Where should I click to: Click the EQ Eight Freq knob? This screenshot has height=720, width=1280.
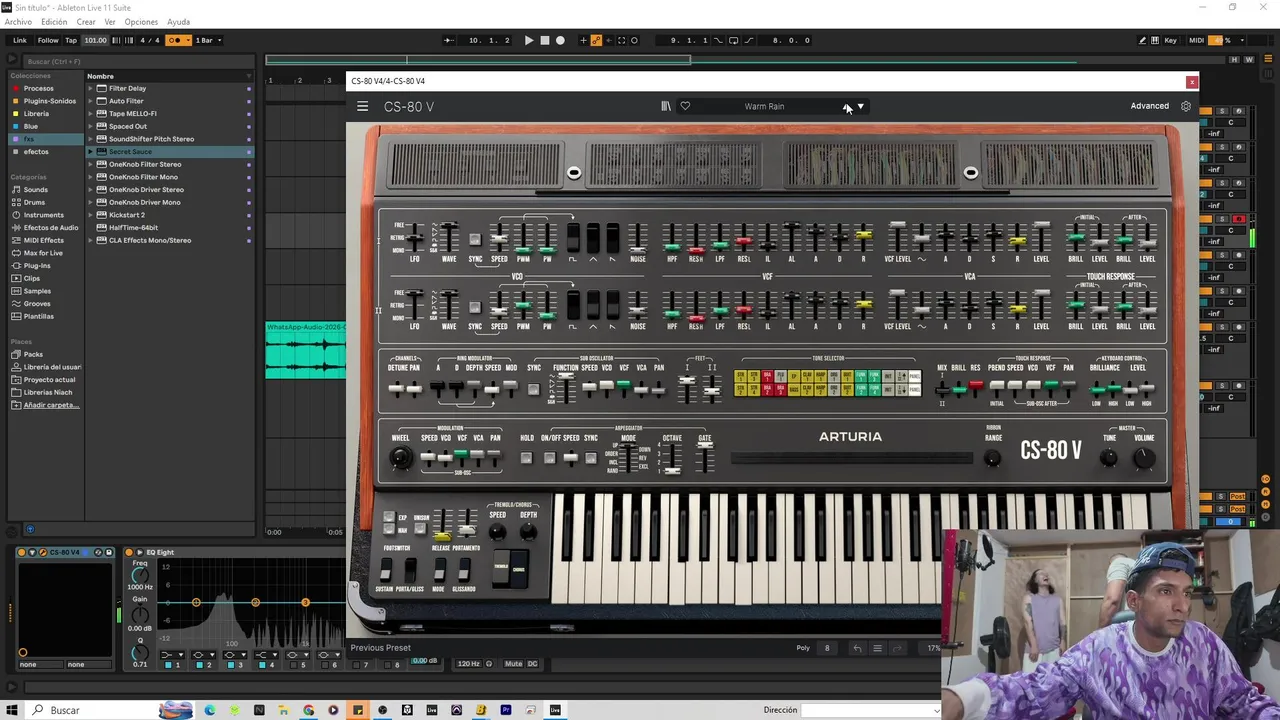point(140,576)
